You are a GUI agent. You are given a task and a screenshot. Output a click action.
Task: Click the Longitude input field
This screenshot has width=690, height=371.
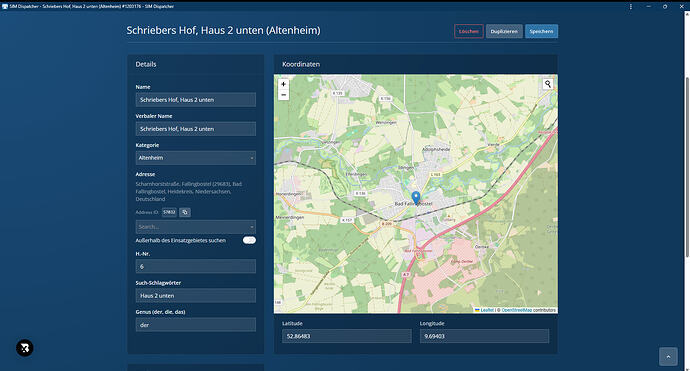click(x=484, y=336)
